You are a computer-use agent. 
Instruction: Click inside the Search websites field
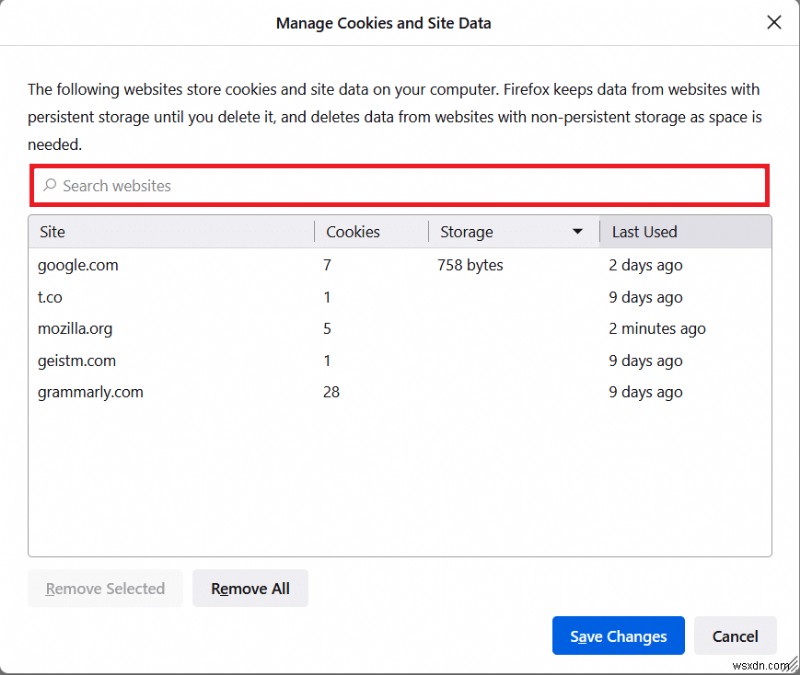[300, 186]
